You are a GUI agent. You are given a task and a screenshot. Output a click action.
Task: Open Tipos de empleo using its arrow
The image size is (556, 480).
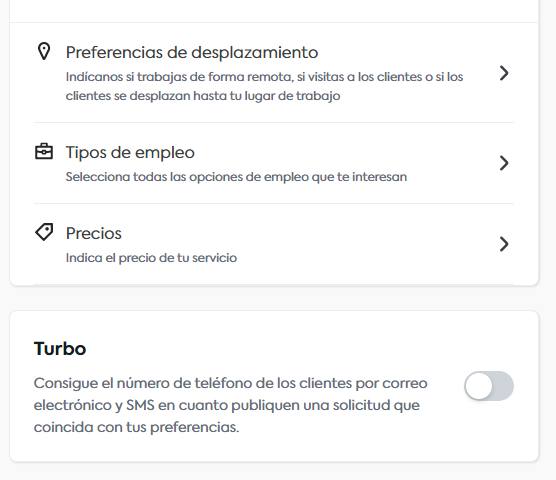pos(504,163)
